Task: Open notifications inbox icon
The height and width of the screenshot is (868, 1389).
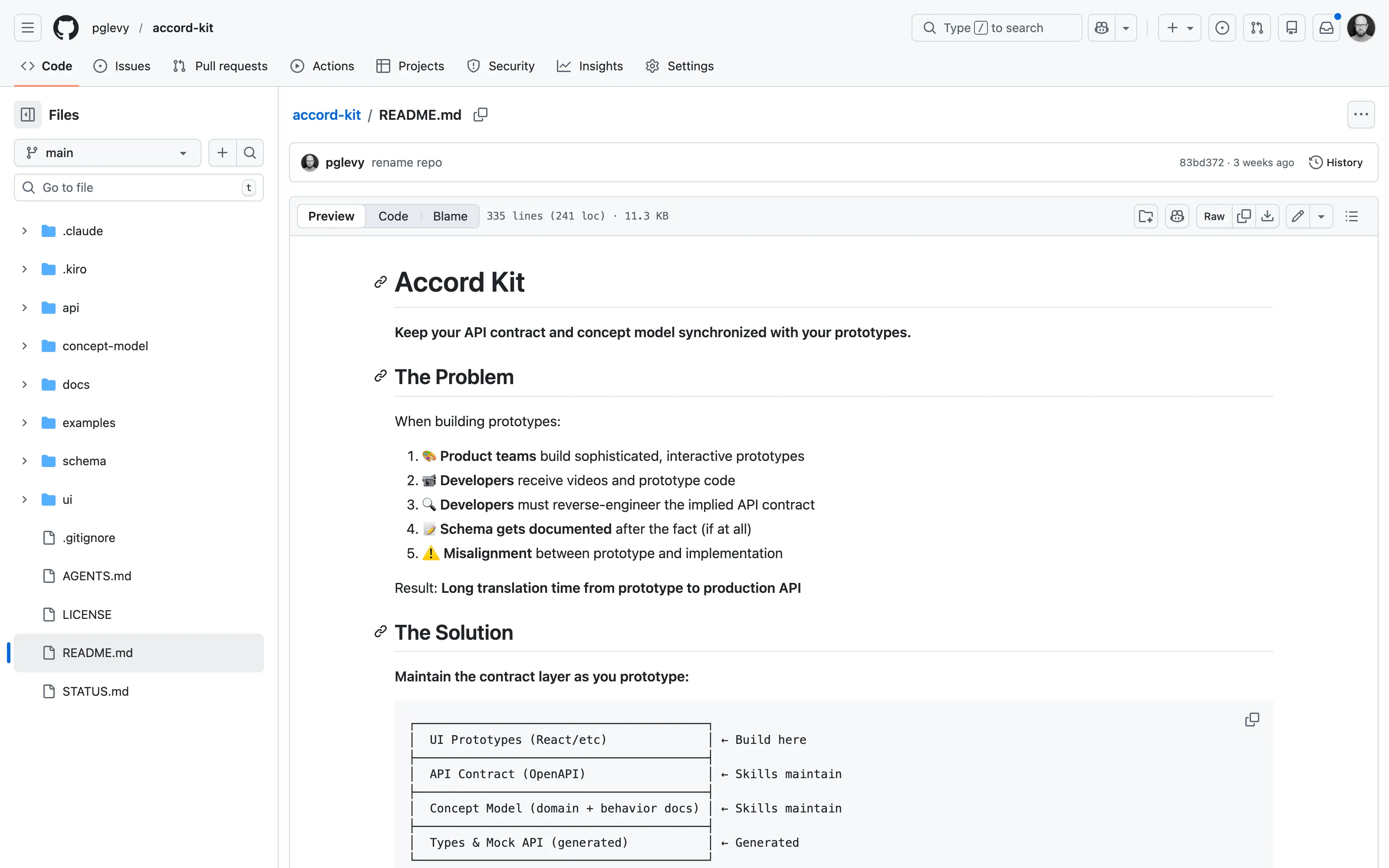Action: pyautogui.click(x=1326, y=27)
